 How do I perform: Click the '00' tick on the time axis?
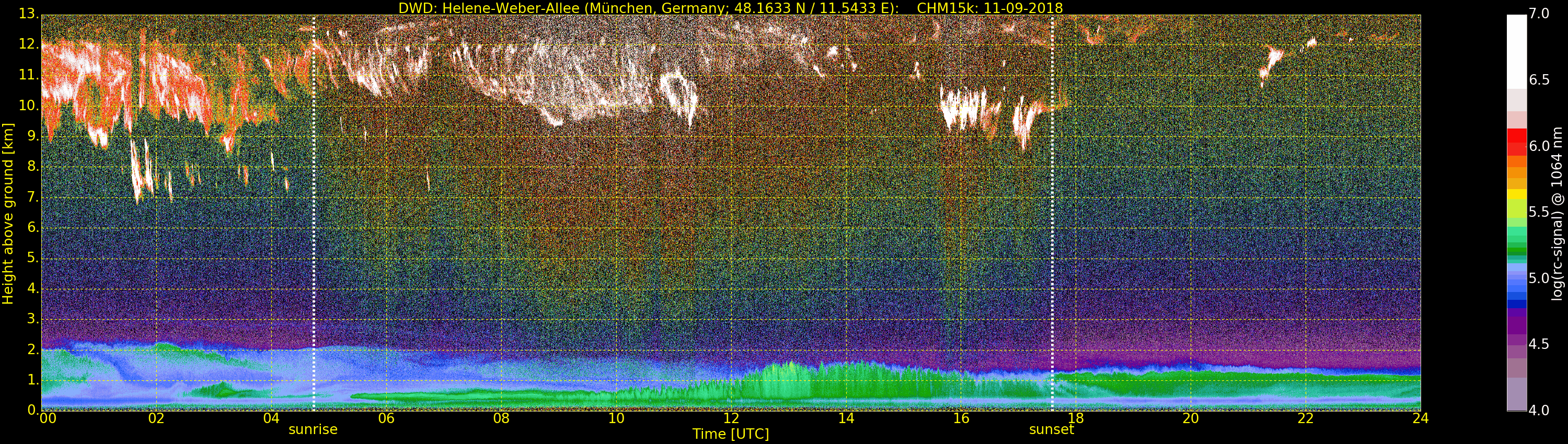click(x=48, y=418)
